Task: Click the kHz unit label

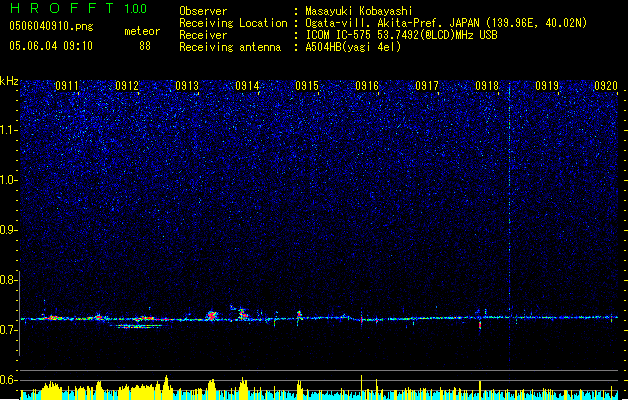Action: pyautogui.click(x=9, y=81)
